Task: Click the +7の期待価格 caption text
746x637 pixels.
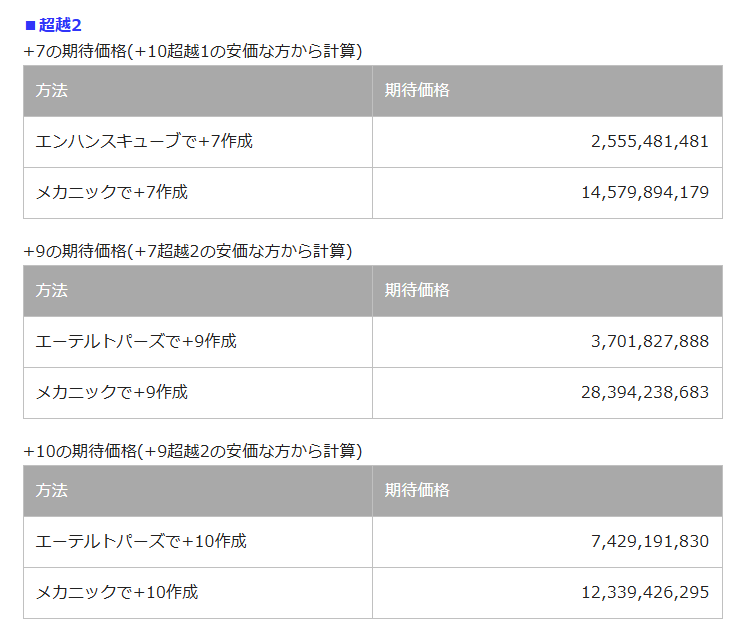Action: tap(192, 50)
